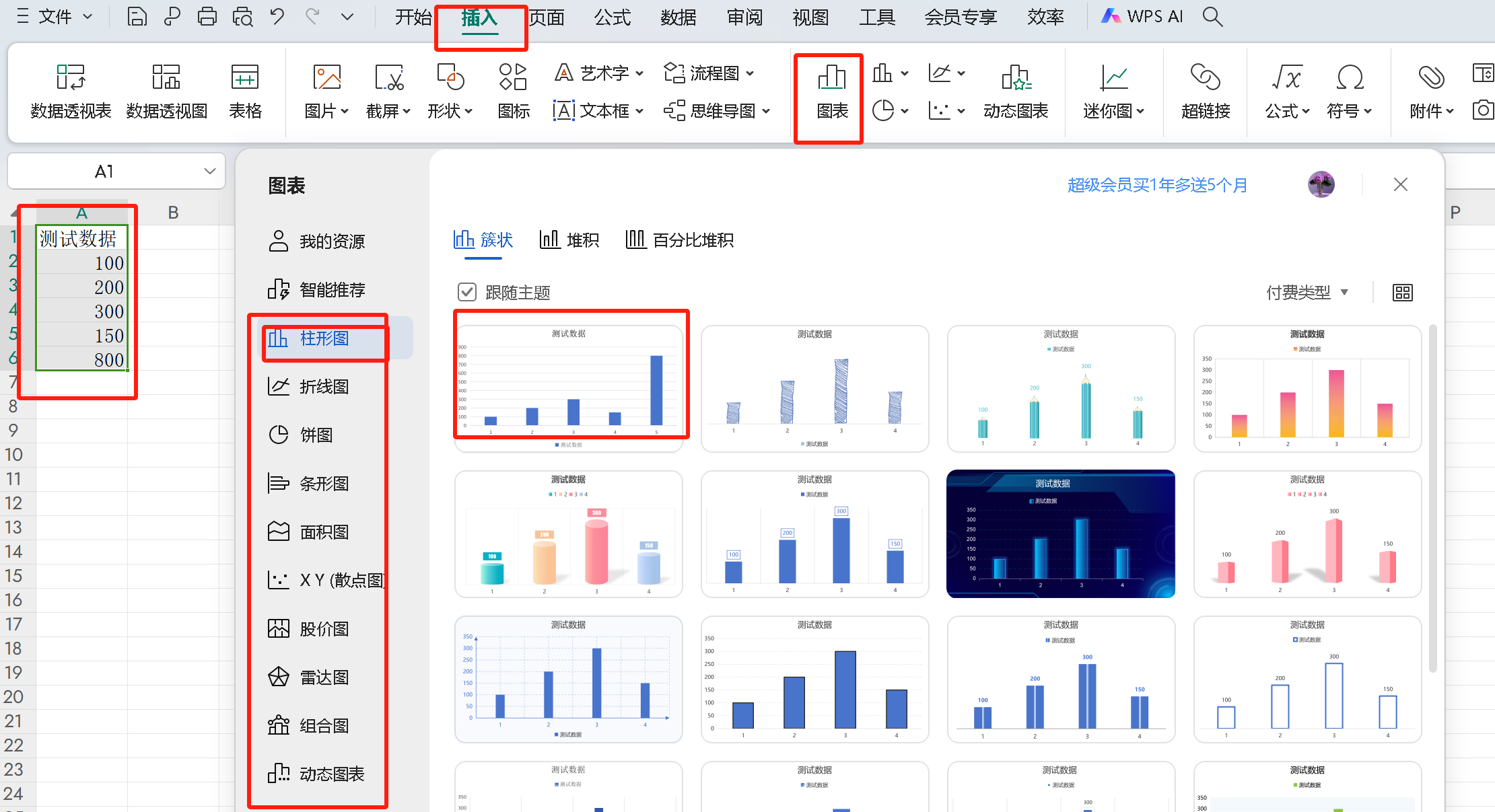Switch to the 公式 ribbon tab

pos(612,16)
